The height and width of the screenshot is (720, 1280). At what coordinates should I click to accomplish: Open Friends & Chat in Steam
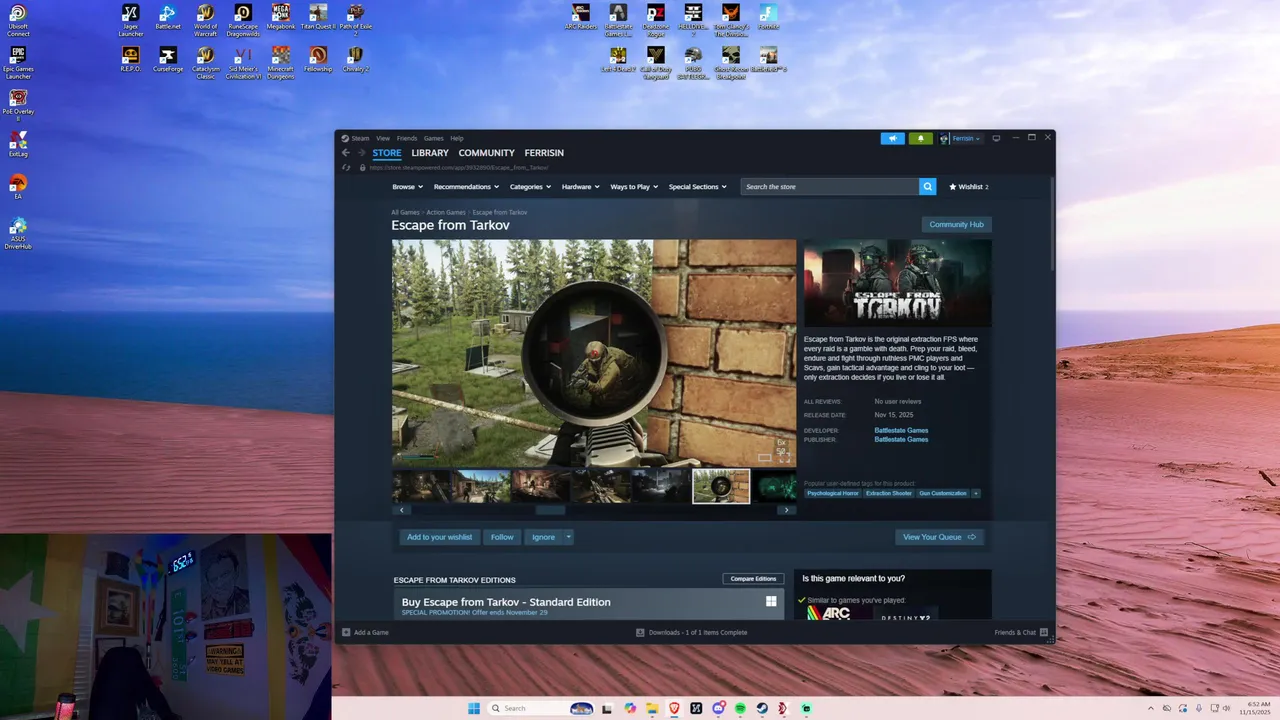pyautogui.click(x=1020, y=632)
